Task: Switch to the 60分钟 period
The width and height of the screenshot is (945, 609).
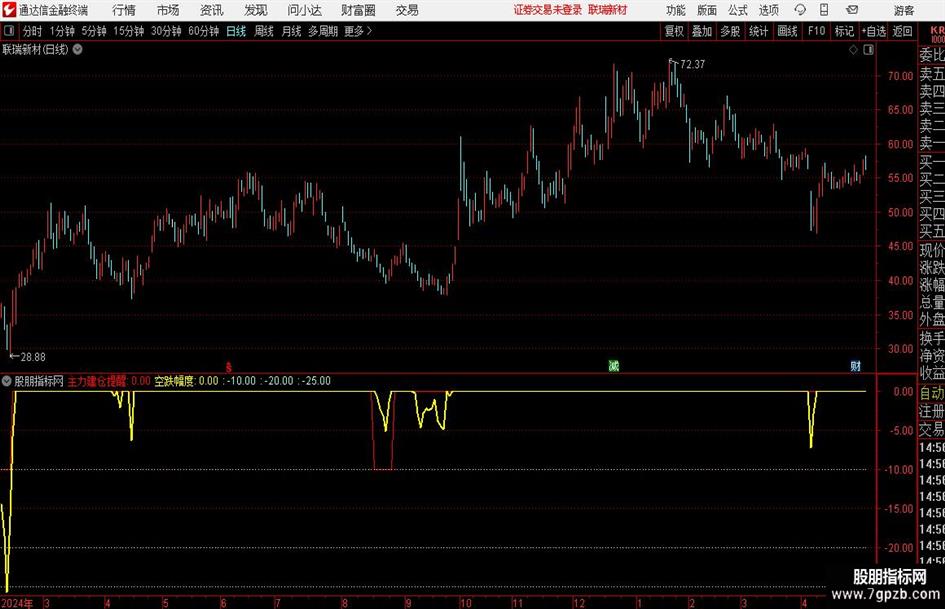Action: [x=204, y=31]
